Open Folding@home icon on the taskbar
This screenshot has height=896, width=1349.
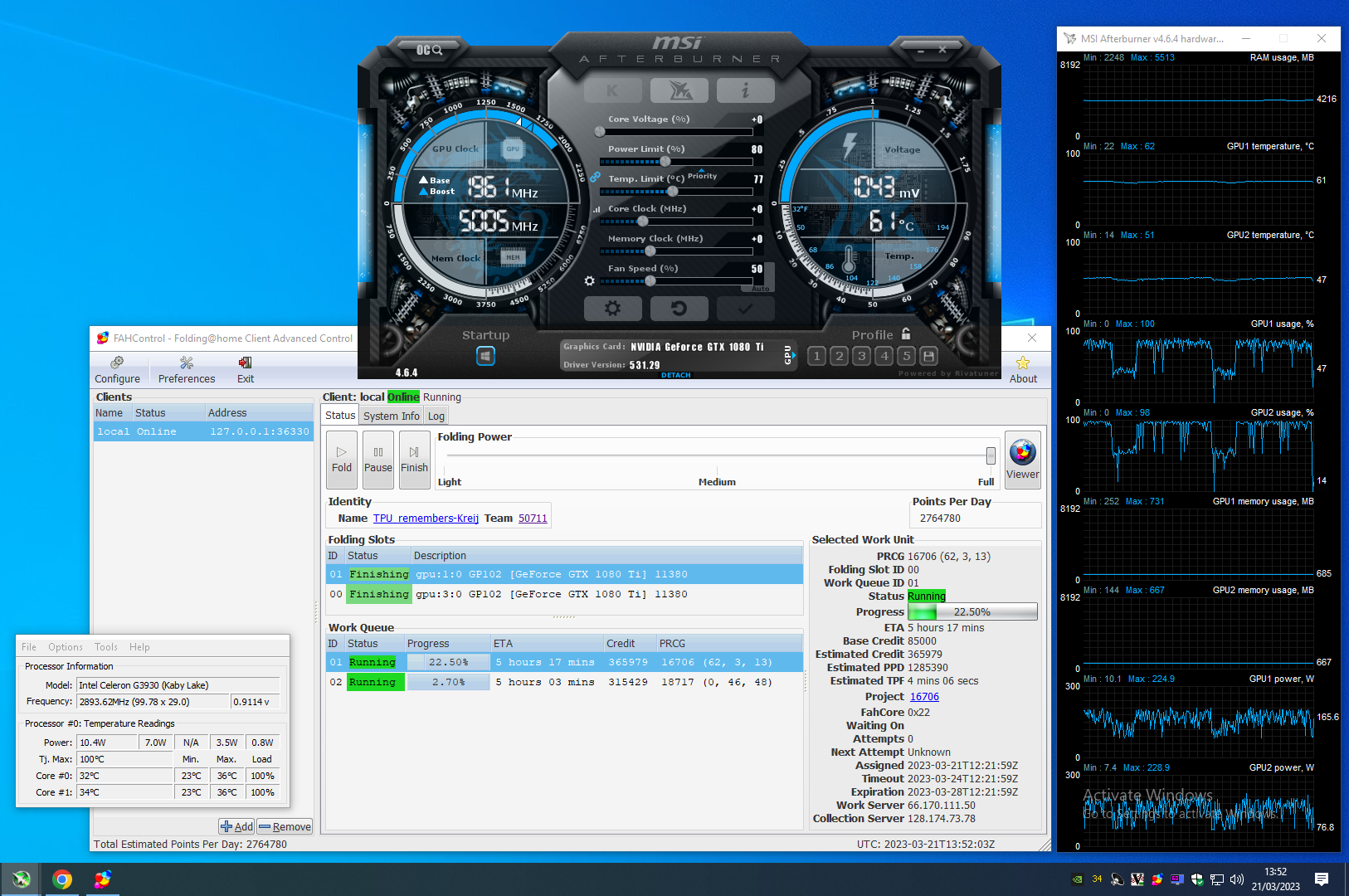click(102, 879)
